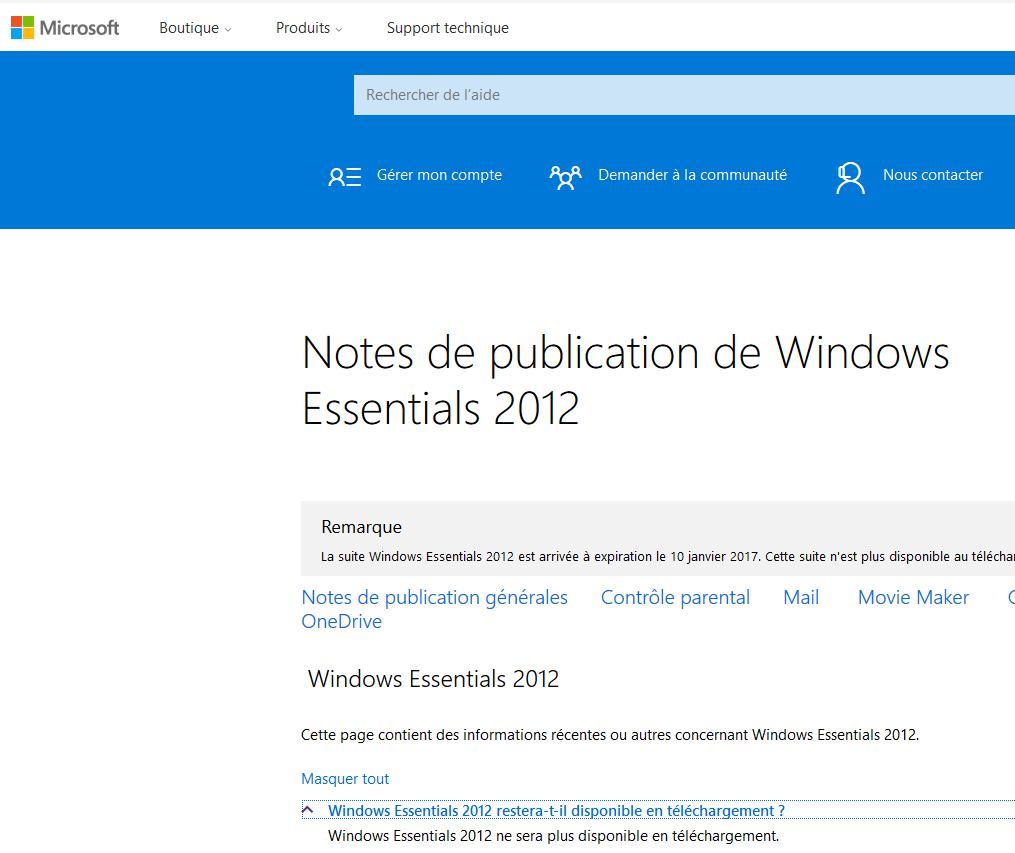Switch to the Contrôle parental tab
The width and height of the screenshot is (1015, 853).
click(675, 597)
